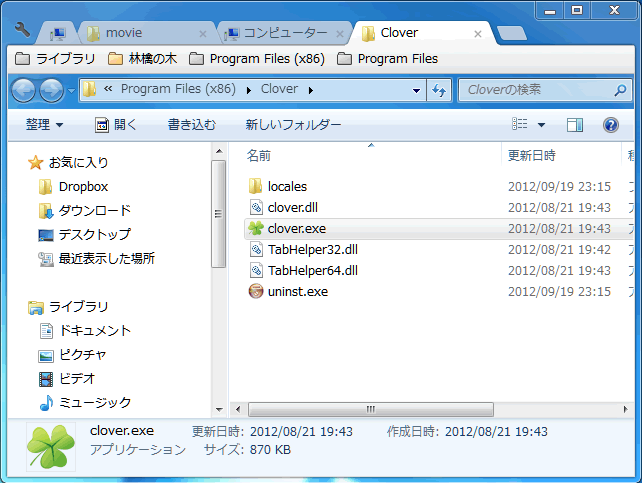The image size is (642, 483).
Task: Select uninst.exe file
Action: pos(288,292)
